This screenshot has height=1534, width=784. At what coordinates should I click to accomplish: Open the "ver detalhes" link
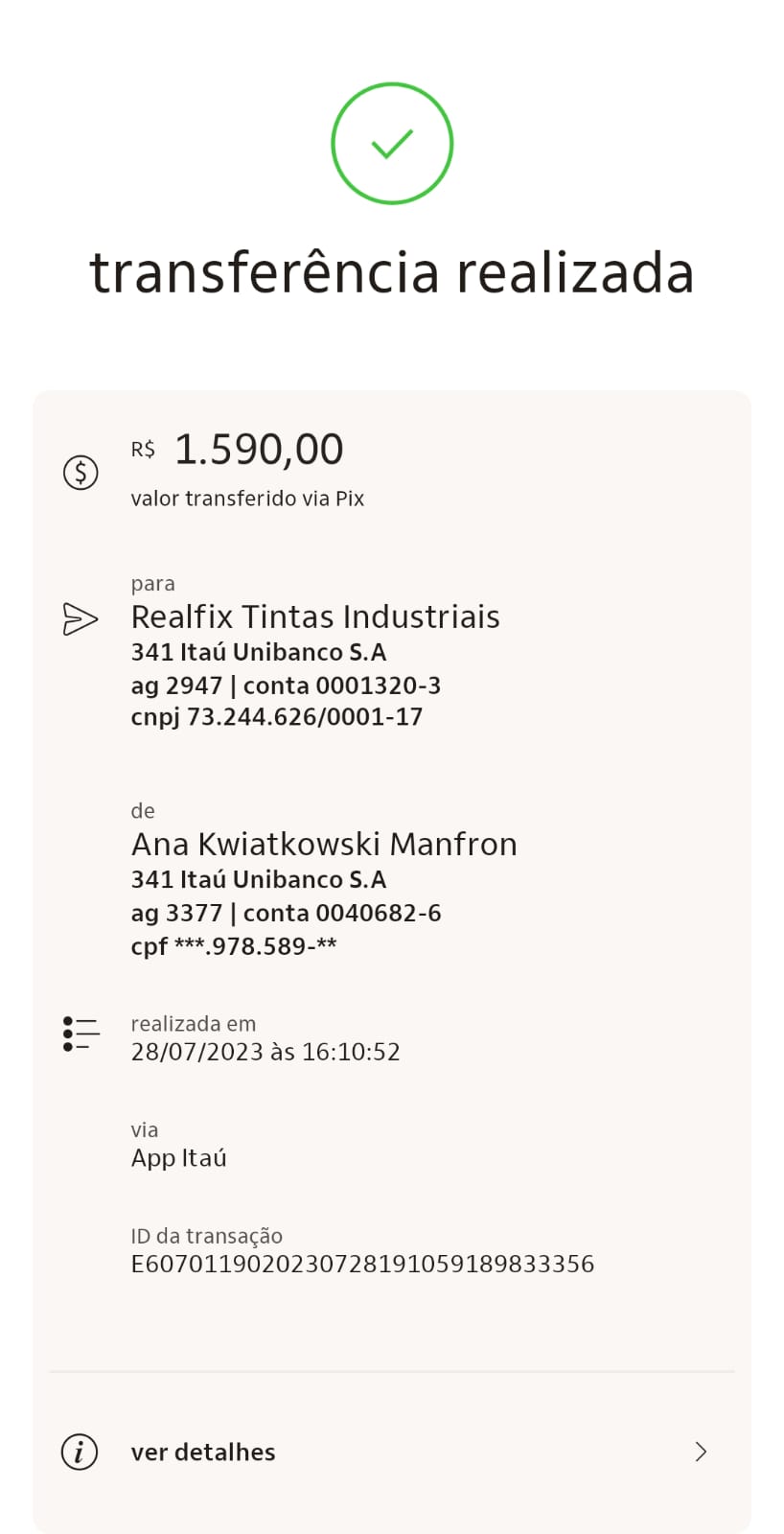203,1452
